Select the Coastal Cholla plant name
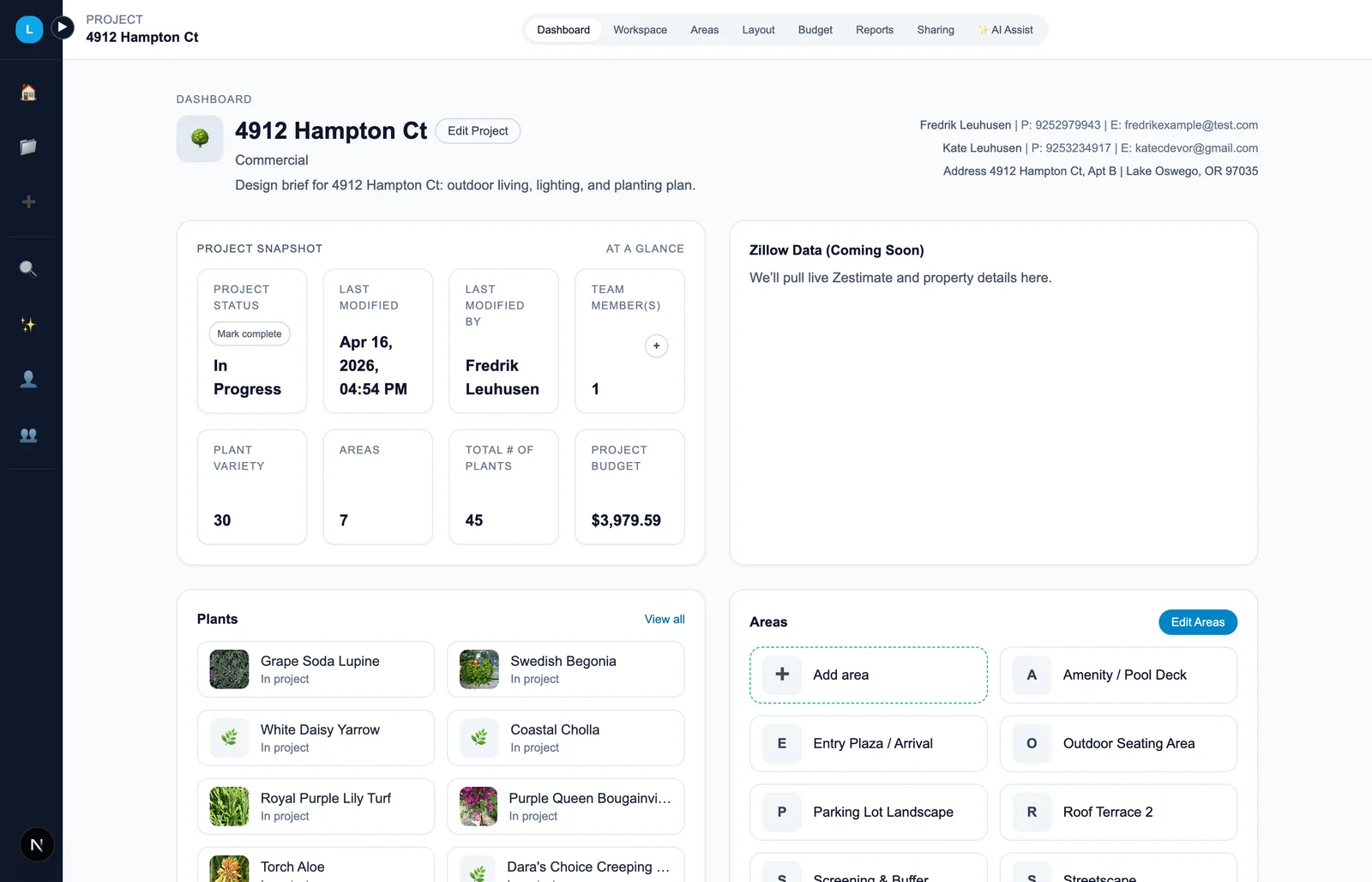Image resolution: width=1372 pixels, height=882 pixels. (x=555, y=729)
